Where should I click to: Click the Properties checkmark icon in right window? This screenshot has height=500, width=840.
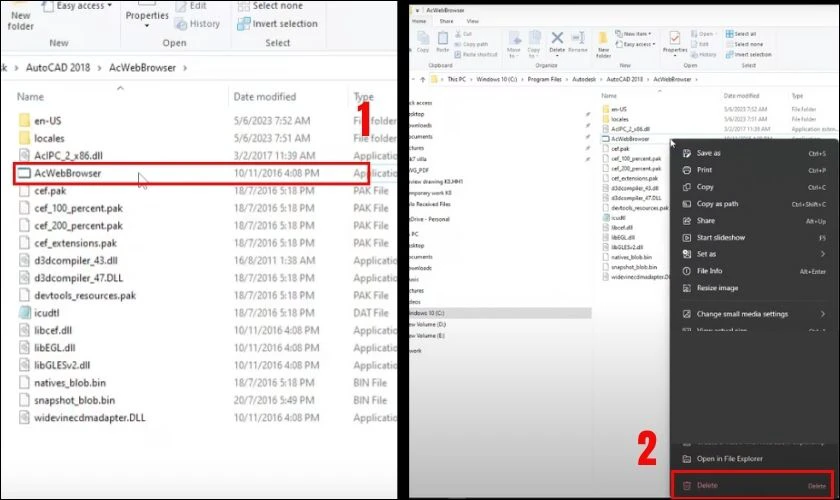click(x=673, y=38)
